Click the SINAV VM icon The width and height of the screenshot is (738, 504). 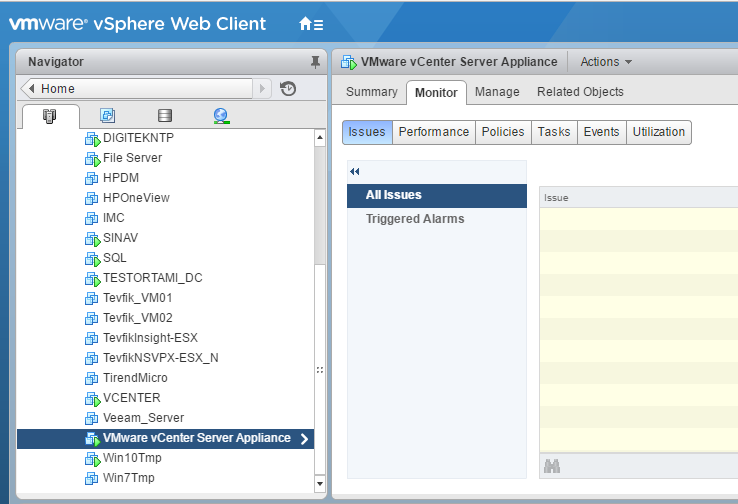92,239
